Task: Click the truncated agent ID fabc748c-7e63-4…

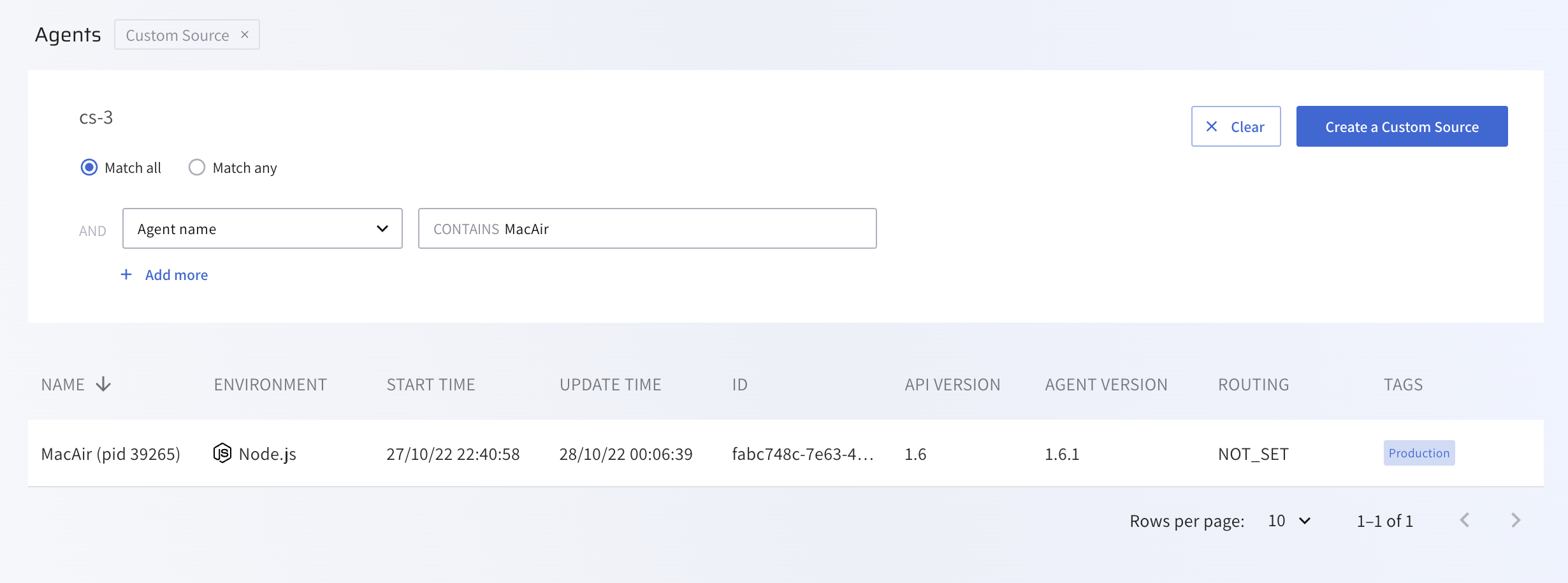Action: [802, 454]
